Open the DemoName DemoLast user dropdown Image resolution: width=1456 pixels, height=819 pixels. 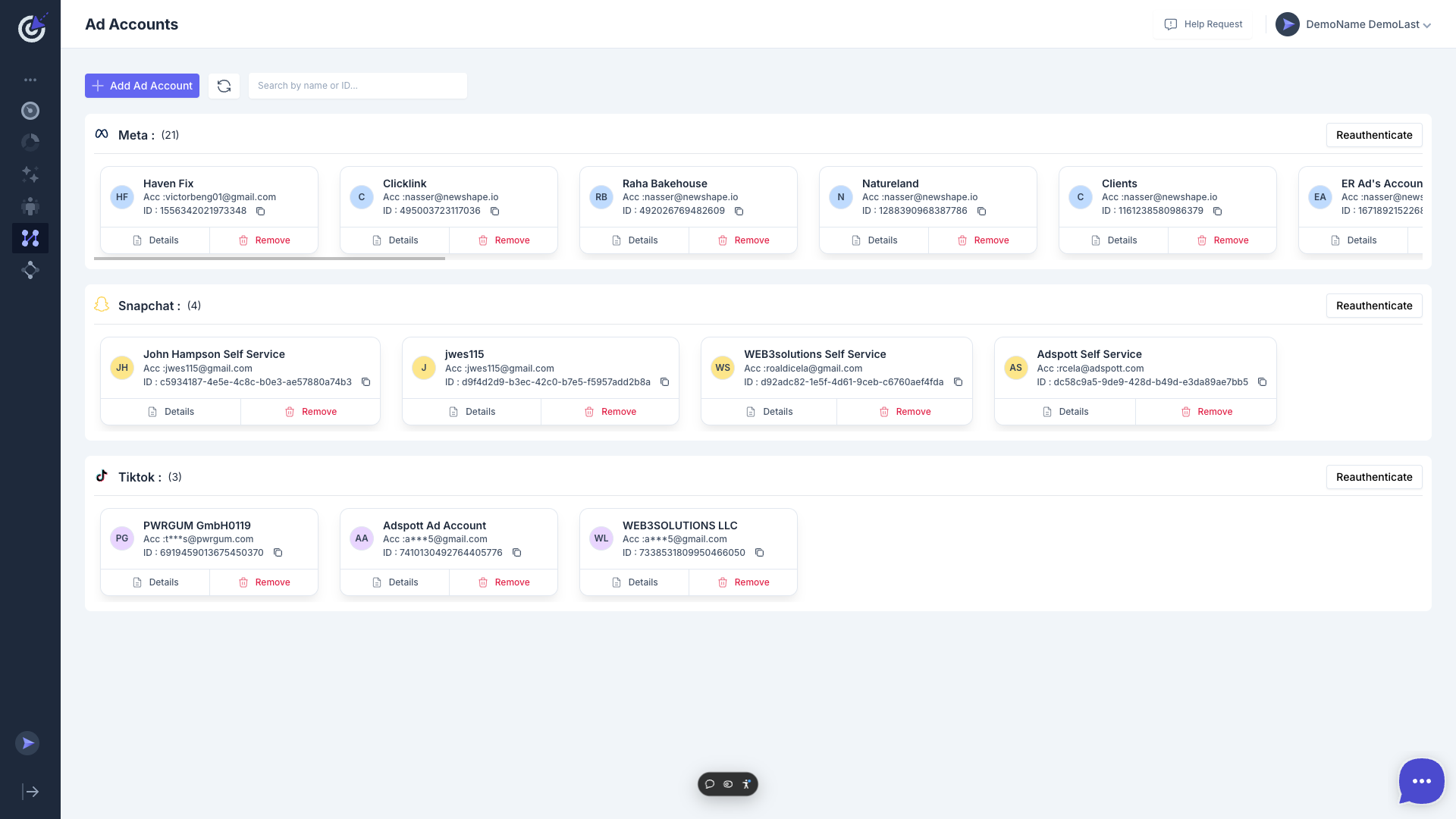[1354, 24]
